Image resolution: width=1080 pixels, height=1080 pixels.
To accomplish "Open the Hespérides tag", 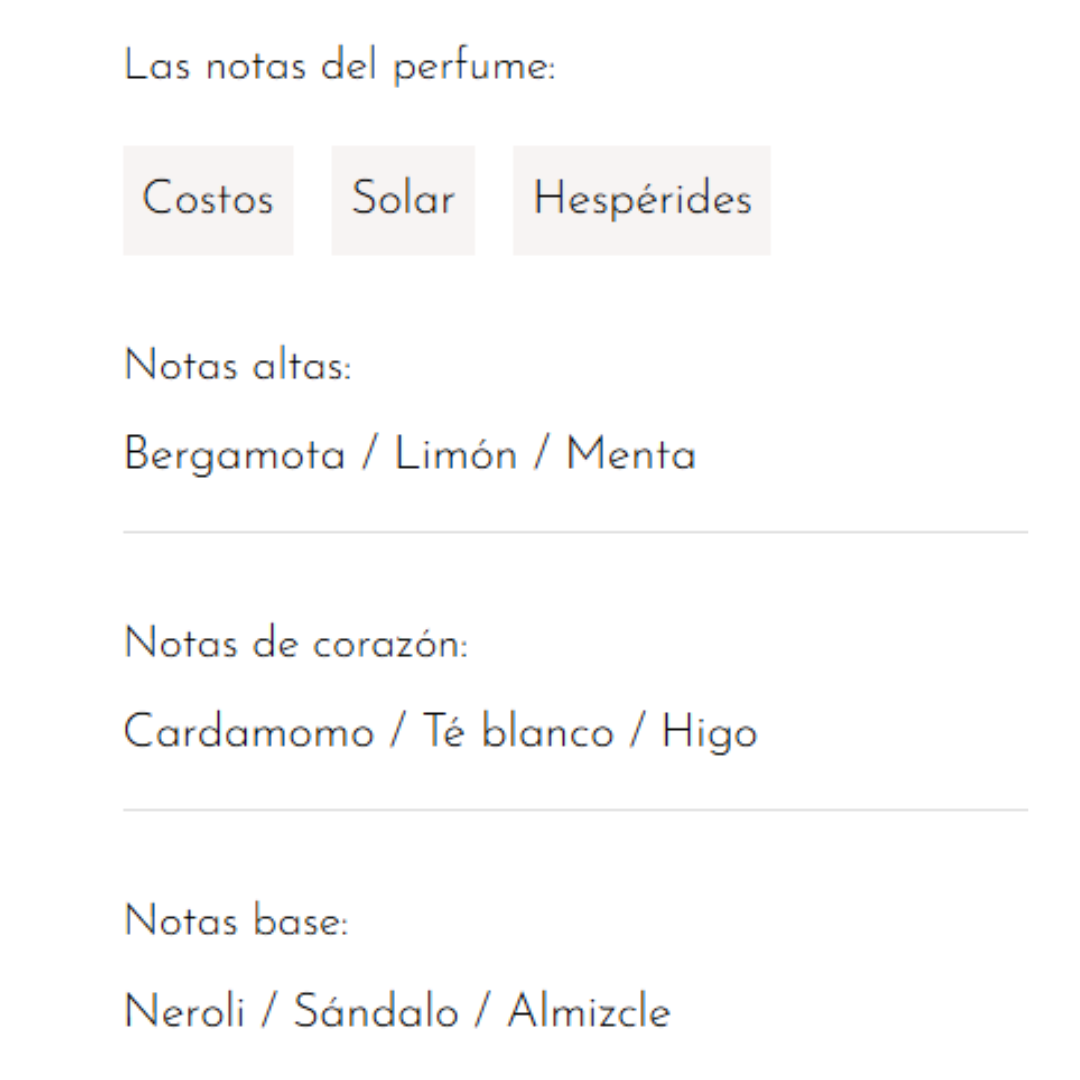I will tap(642, 200).
